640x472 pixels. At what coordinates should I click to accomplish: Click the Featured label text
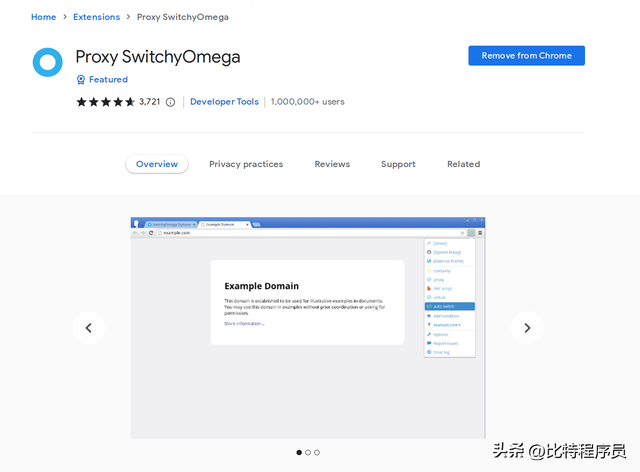tap(108, 79)
